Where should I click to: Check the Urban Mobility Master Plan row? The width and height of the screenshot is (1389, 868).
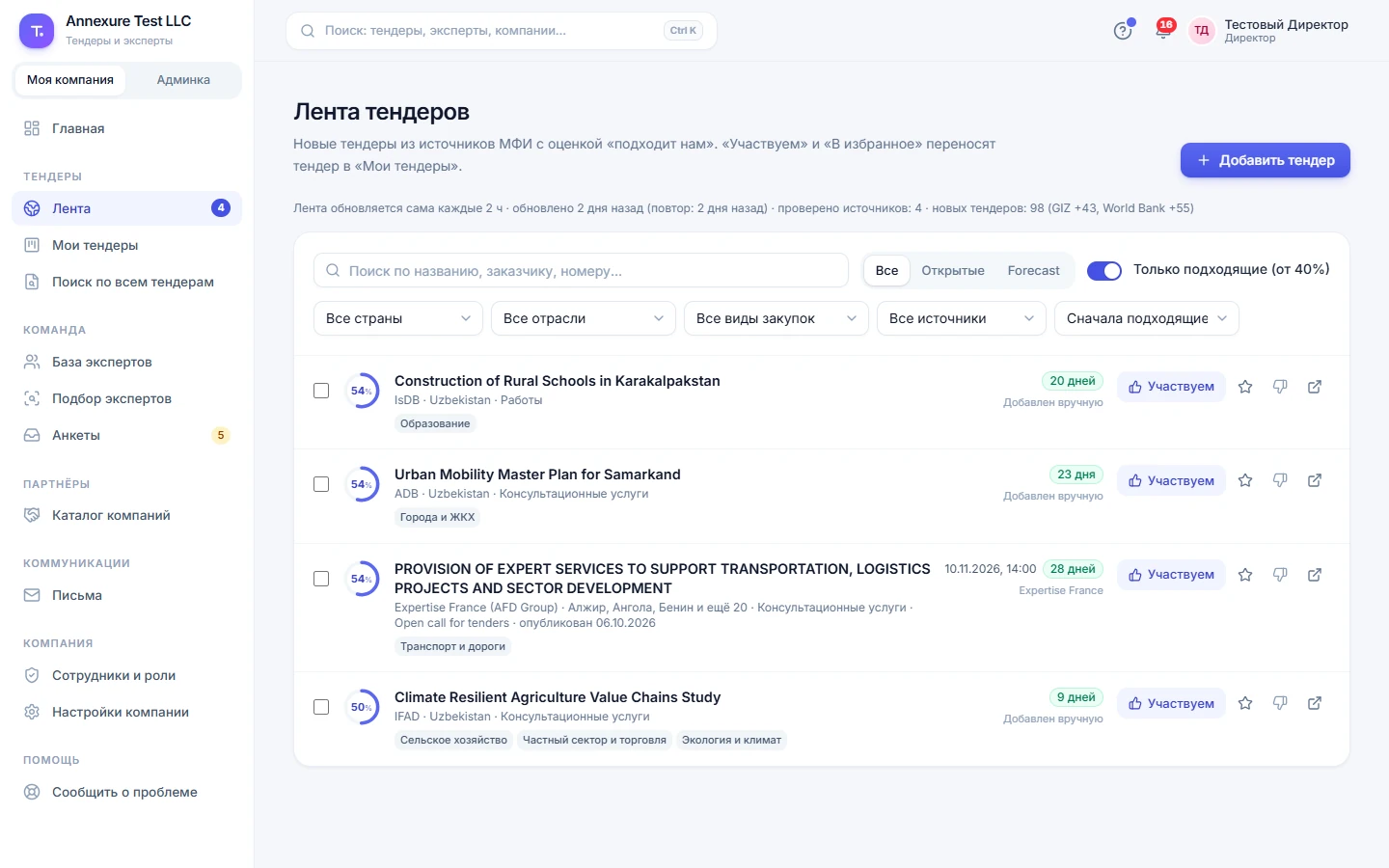(321, 484)
